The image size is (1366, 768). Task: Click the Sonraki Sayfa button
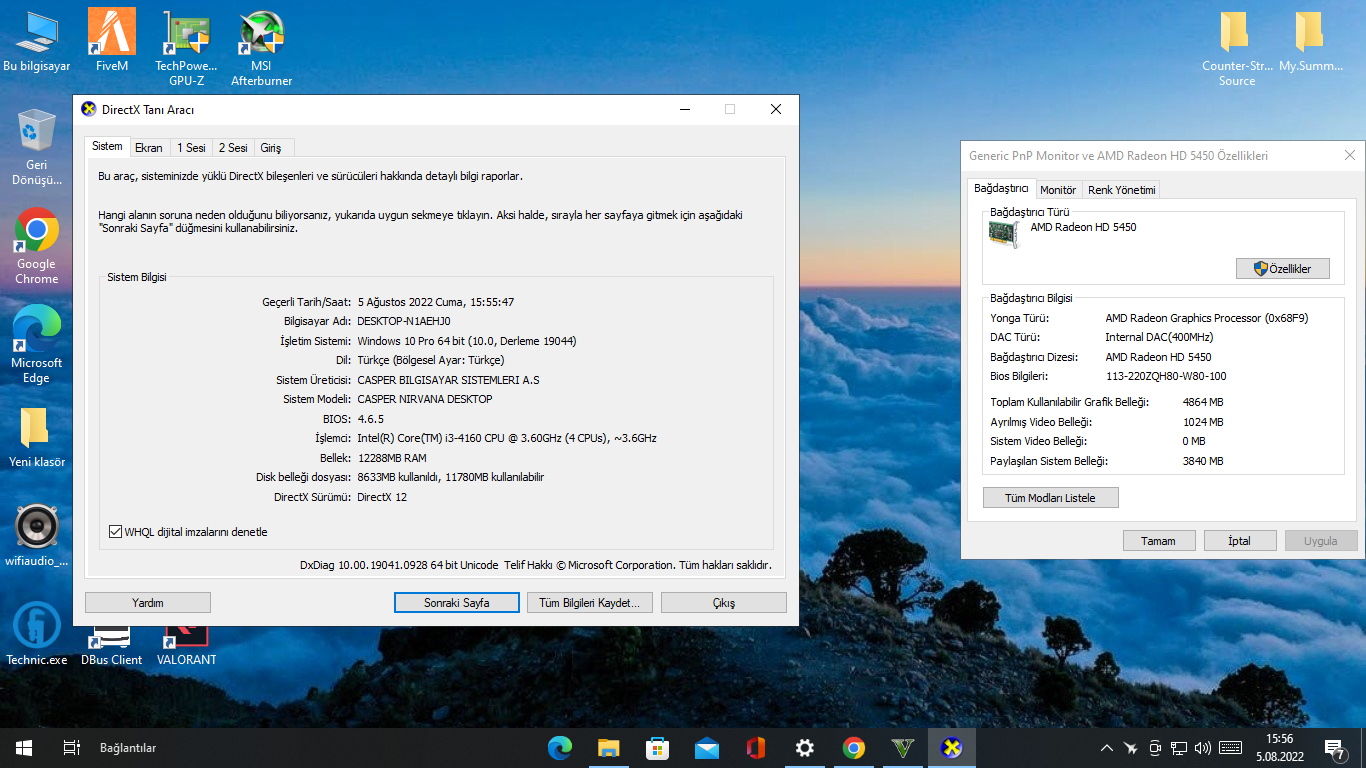tap(457, 603)
